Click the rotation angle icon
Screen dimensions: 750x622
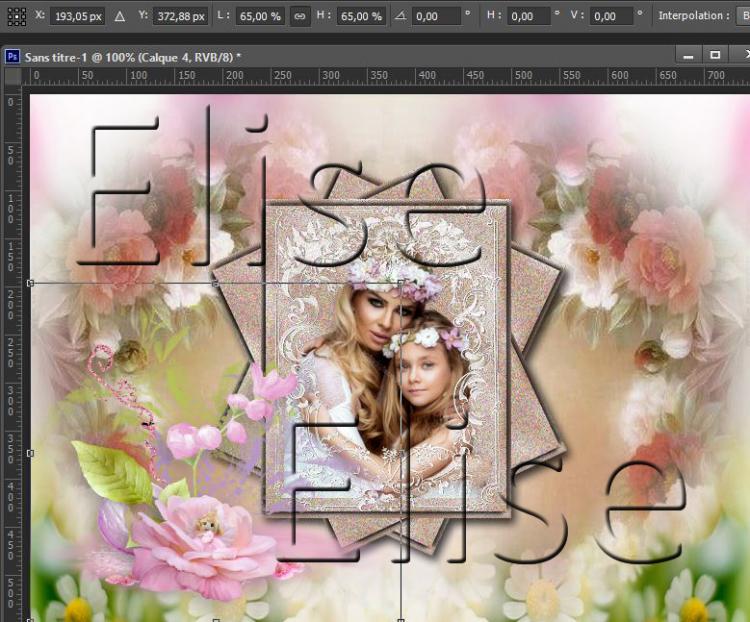401,16
